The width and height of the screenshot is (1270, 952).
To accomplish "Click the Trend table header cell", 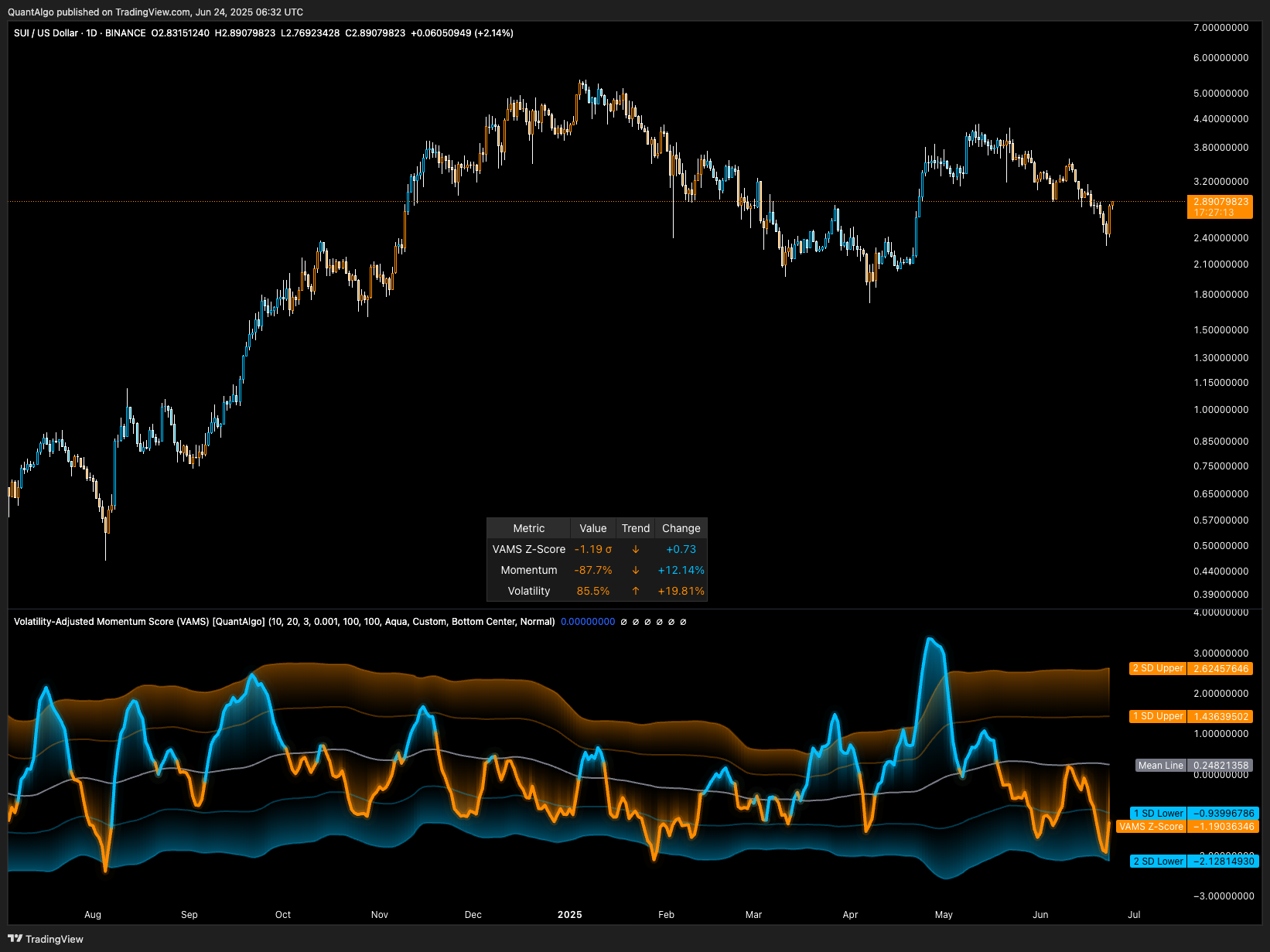I will (636, 528).
